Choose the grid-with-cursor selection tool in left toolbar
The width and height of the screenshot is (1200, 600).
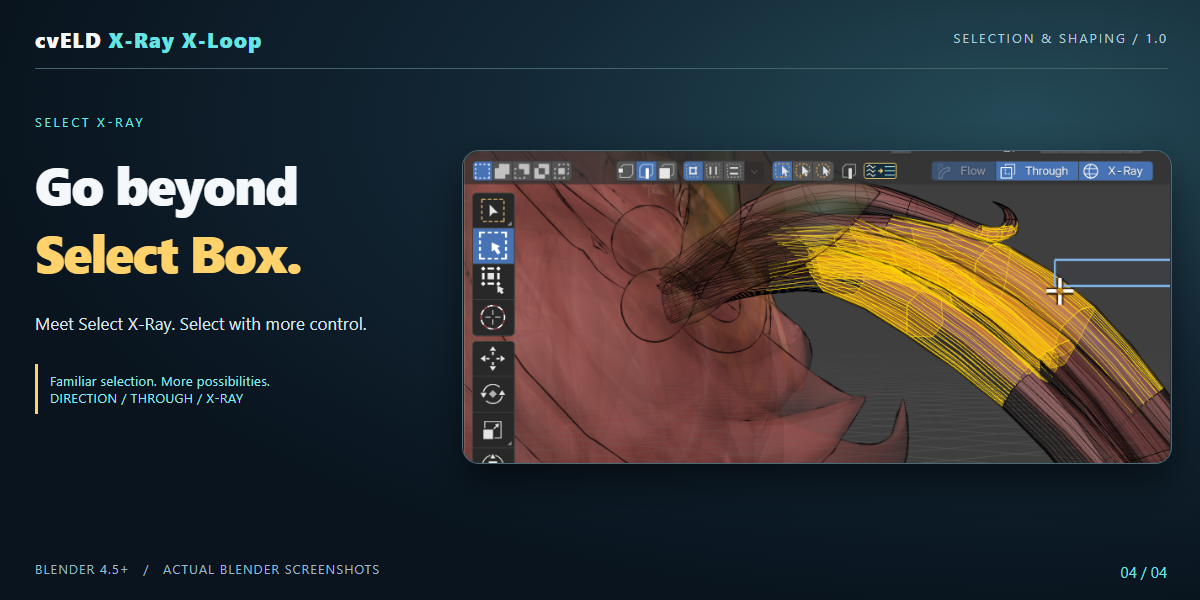click(493, 281)
